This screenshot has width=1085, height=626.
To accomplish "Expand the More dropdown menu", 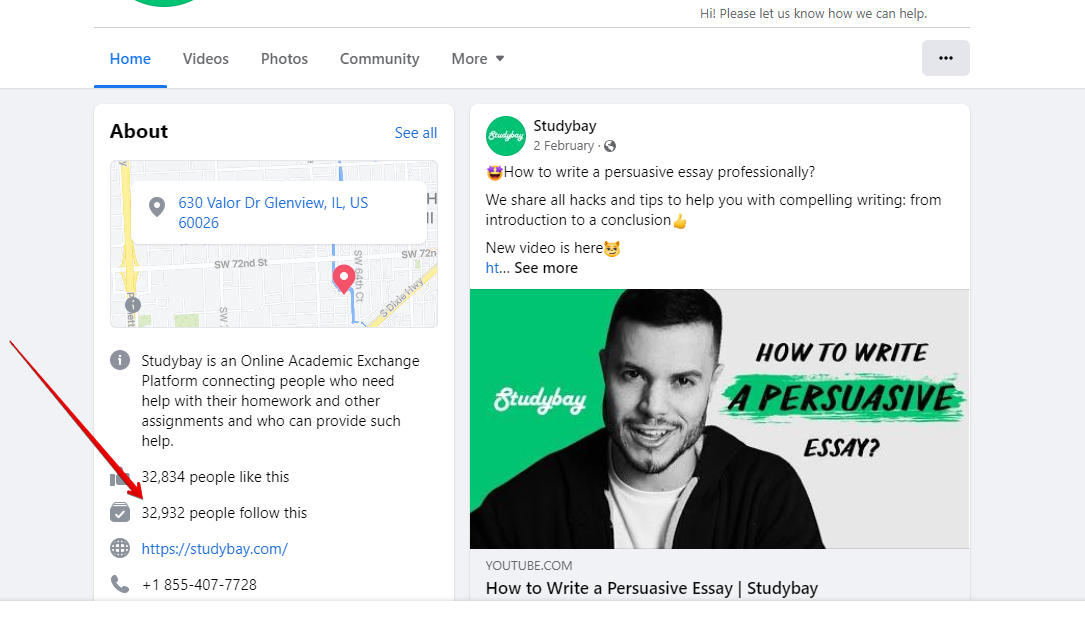I will (477, 59).
